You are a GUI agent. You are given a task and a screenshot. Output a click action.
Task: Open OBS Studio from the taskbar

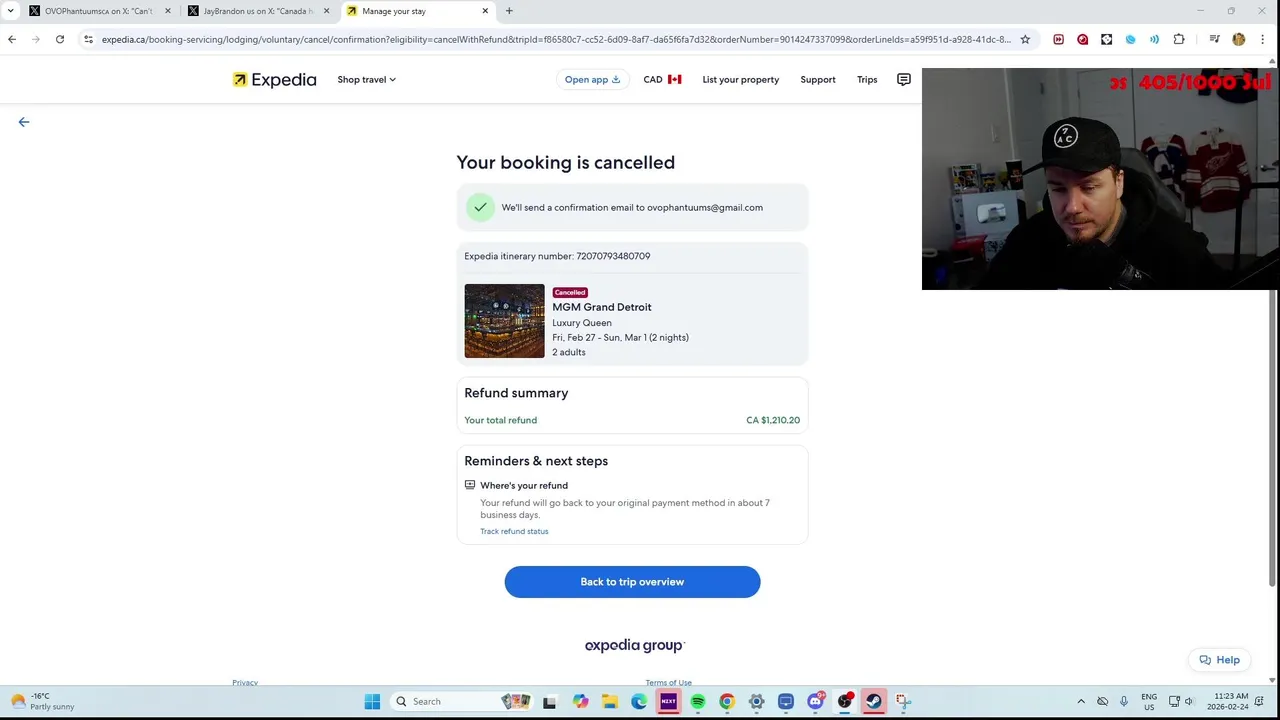pos(844,702)
